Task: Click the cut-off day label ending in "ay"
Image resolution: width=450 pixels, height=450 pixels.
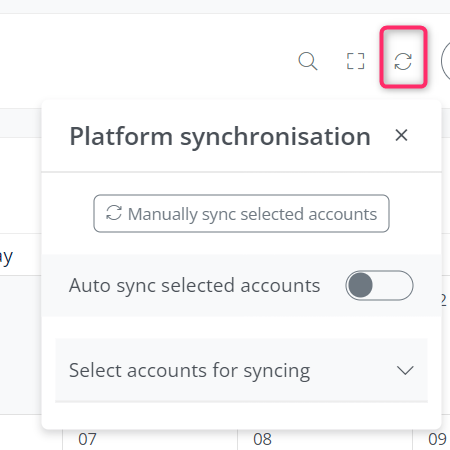Action: point(6,257)
